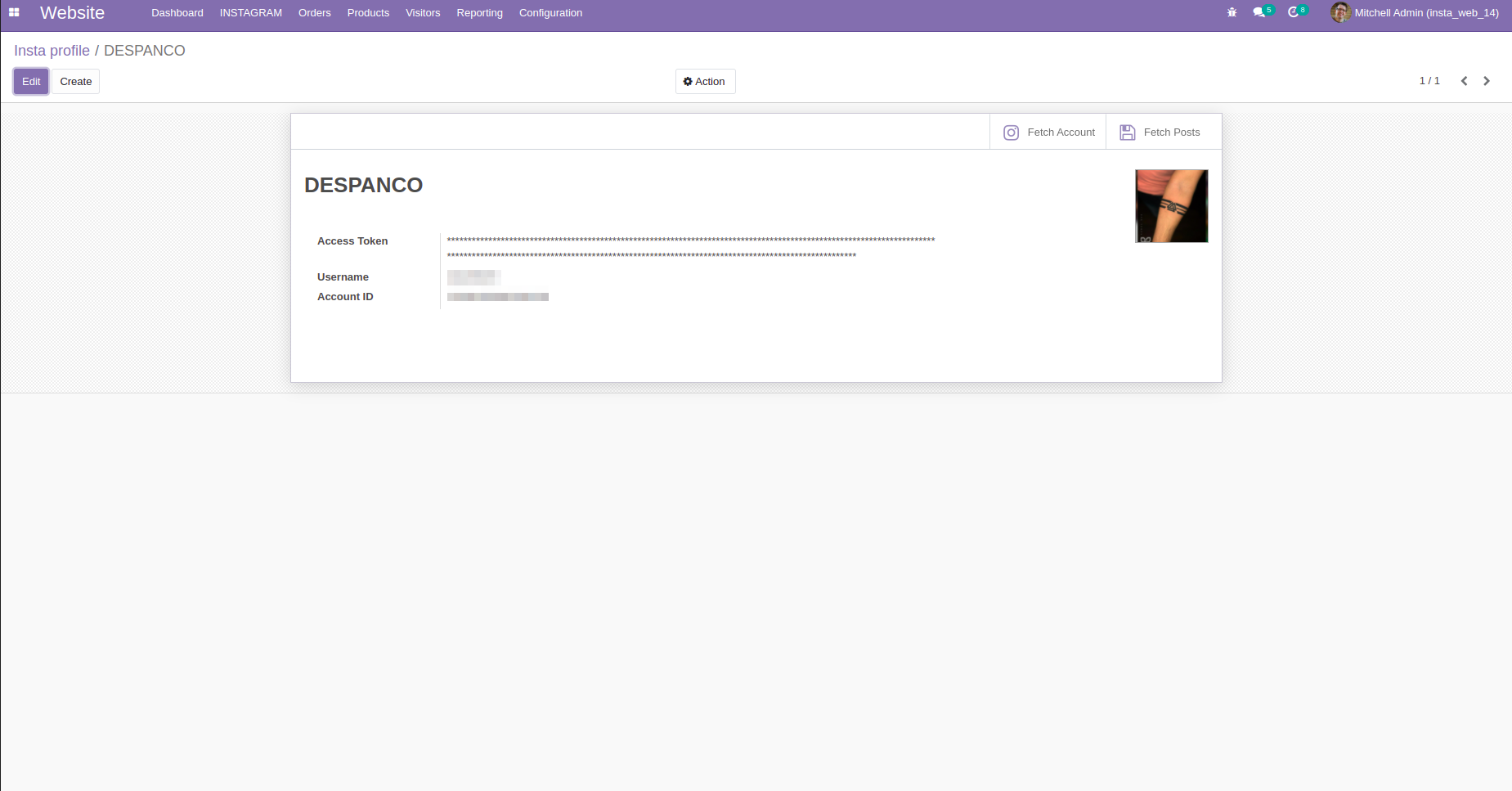Click the Edit button
Viewport: 1512px width, 791px height.
(31, 81)
